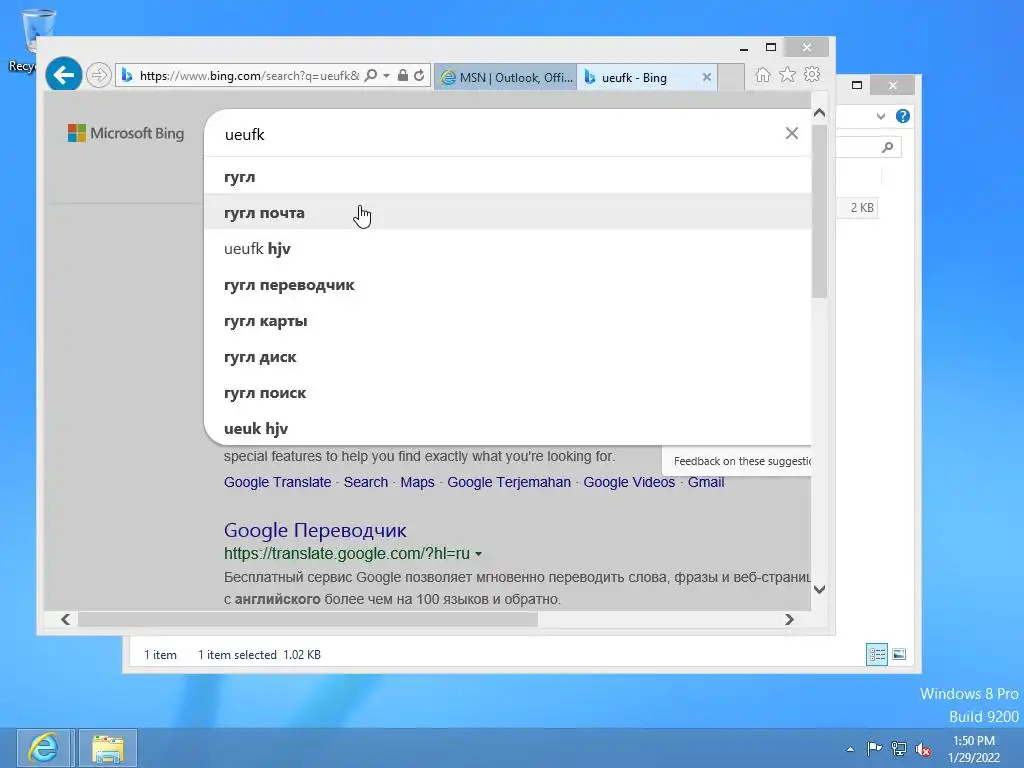Click the vertical scrollbar up arrow

820,113
